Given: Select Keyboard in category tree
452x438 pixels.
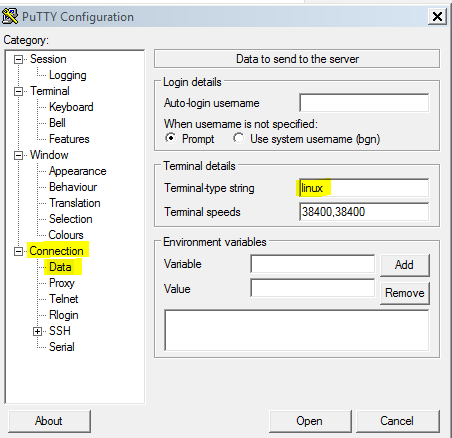Looking at the screenshot, I should coord(71,107).
